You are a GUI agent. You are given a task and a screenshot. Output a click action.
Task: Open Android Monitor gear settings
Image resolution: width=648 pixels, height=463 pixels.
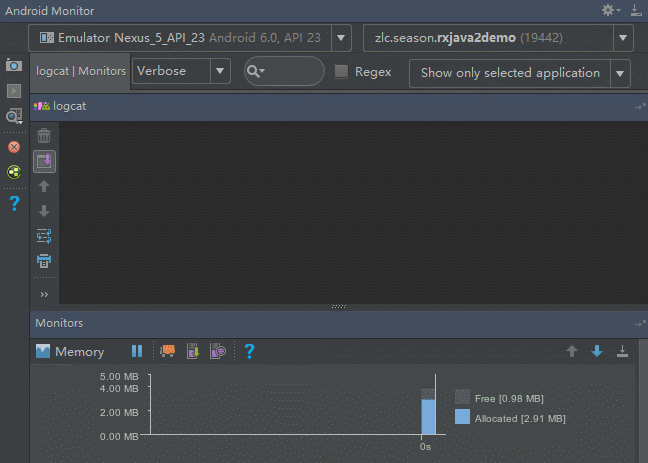pos(610,10)
